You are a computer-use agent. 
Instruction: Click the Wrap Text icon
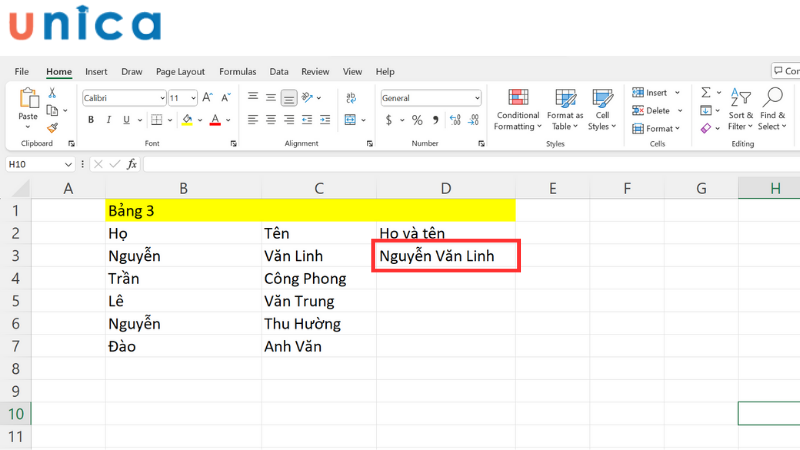click(x=351, y=97)
